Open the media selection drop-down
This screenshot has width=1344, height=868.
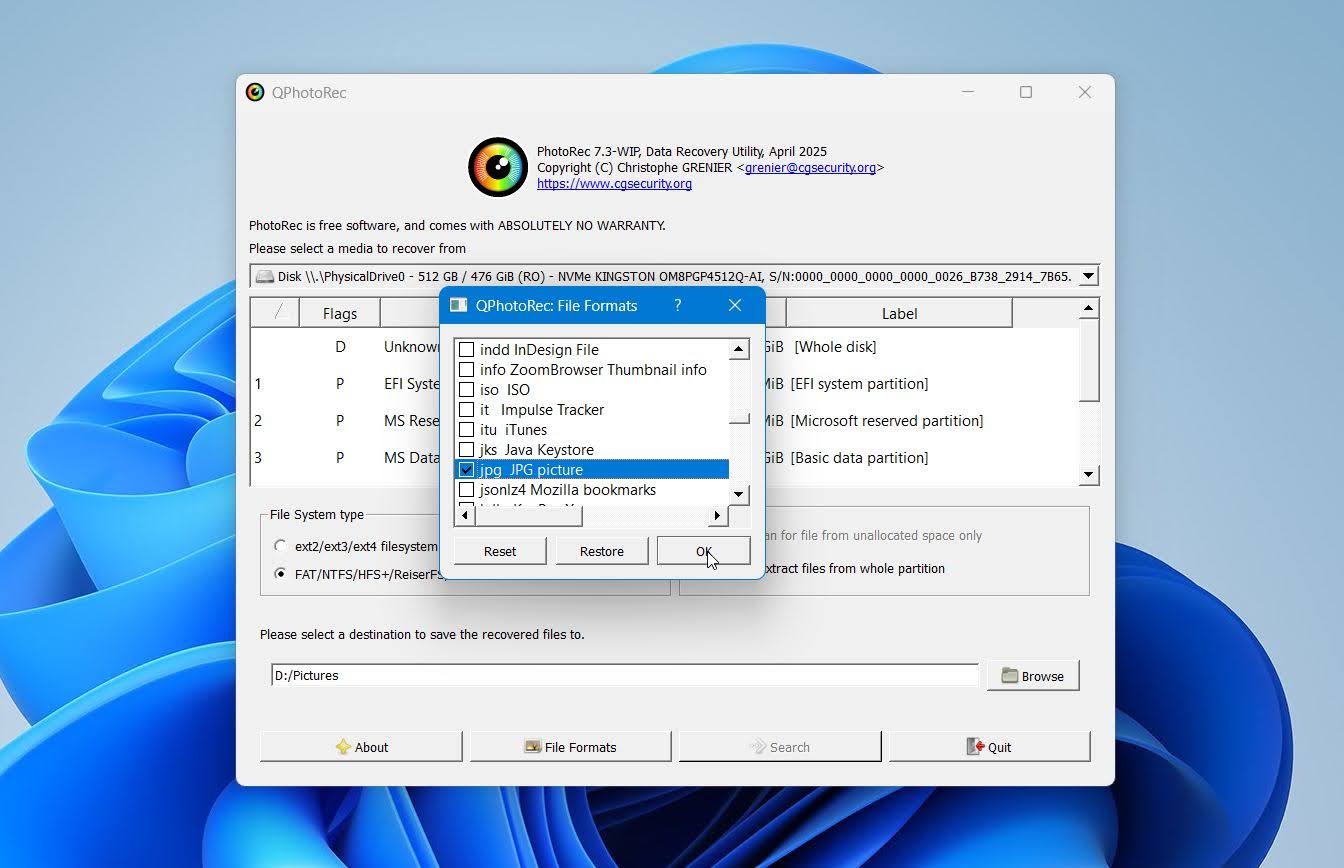pyautogui.click(x=1088, y=276)
